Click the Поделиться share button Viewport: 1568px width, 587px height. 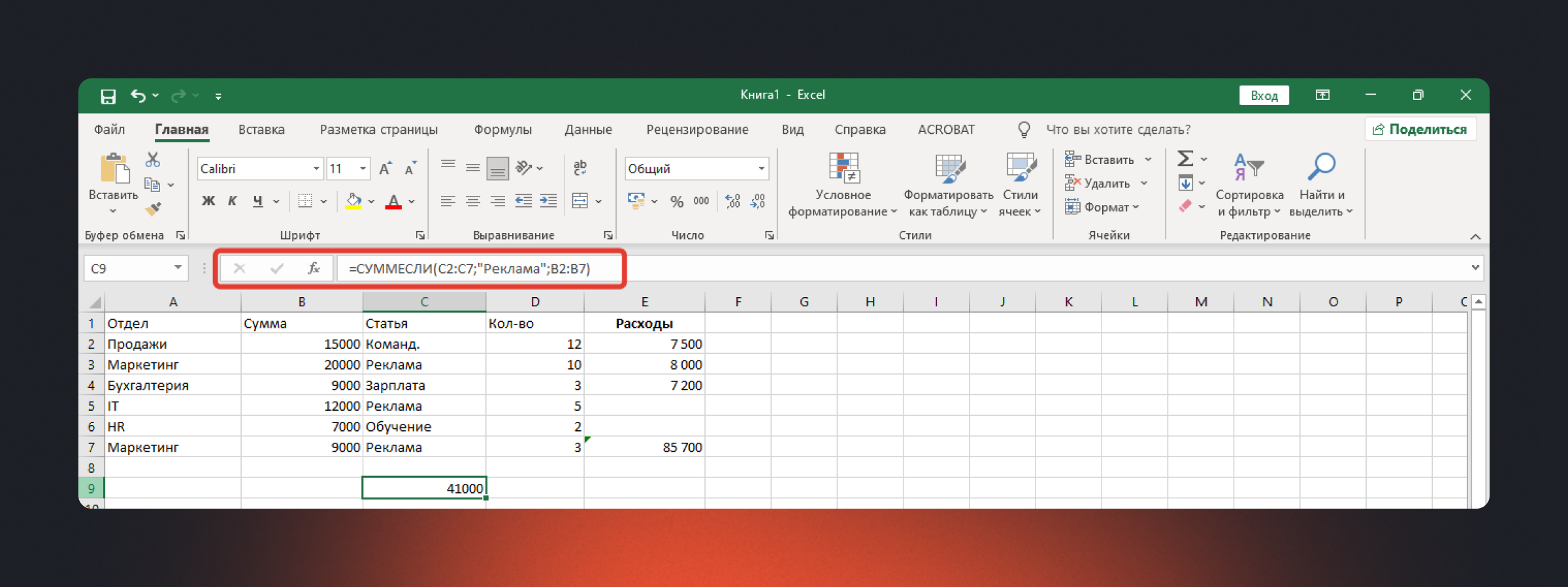(x=1420, y=129)
